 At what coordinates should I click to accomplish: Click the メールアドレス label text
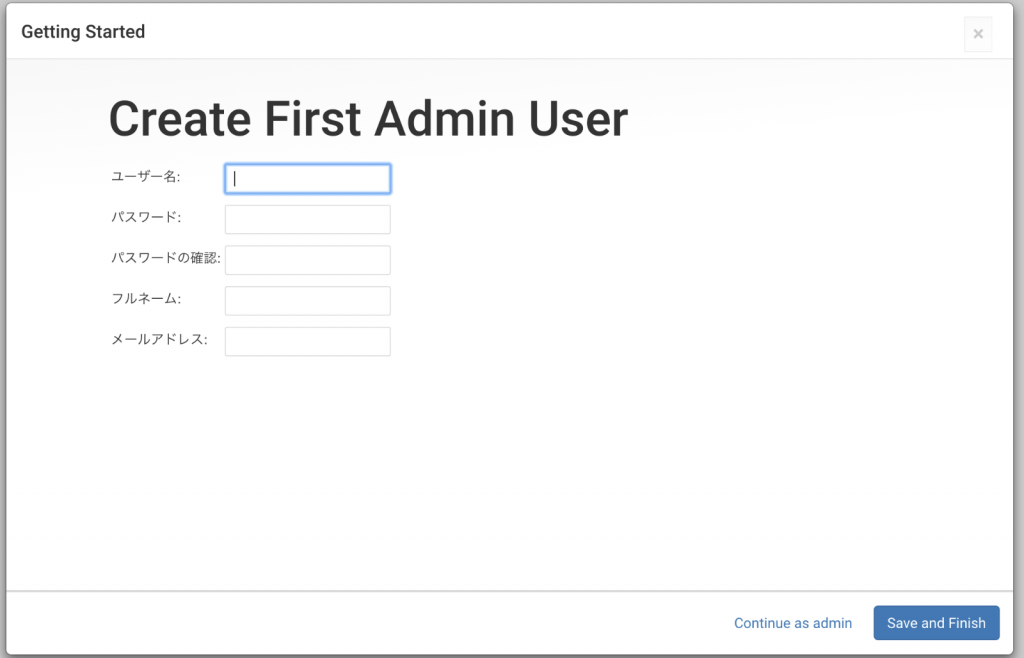[159, 339]
